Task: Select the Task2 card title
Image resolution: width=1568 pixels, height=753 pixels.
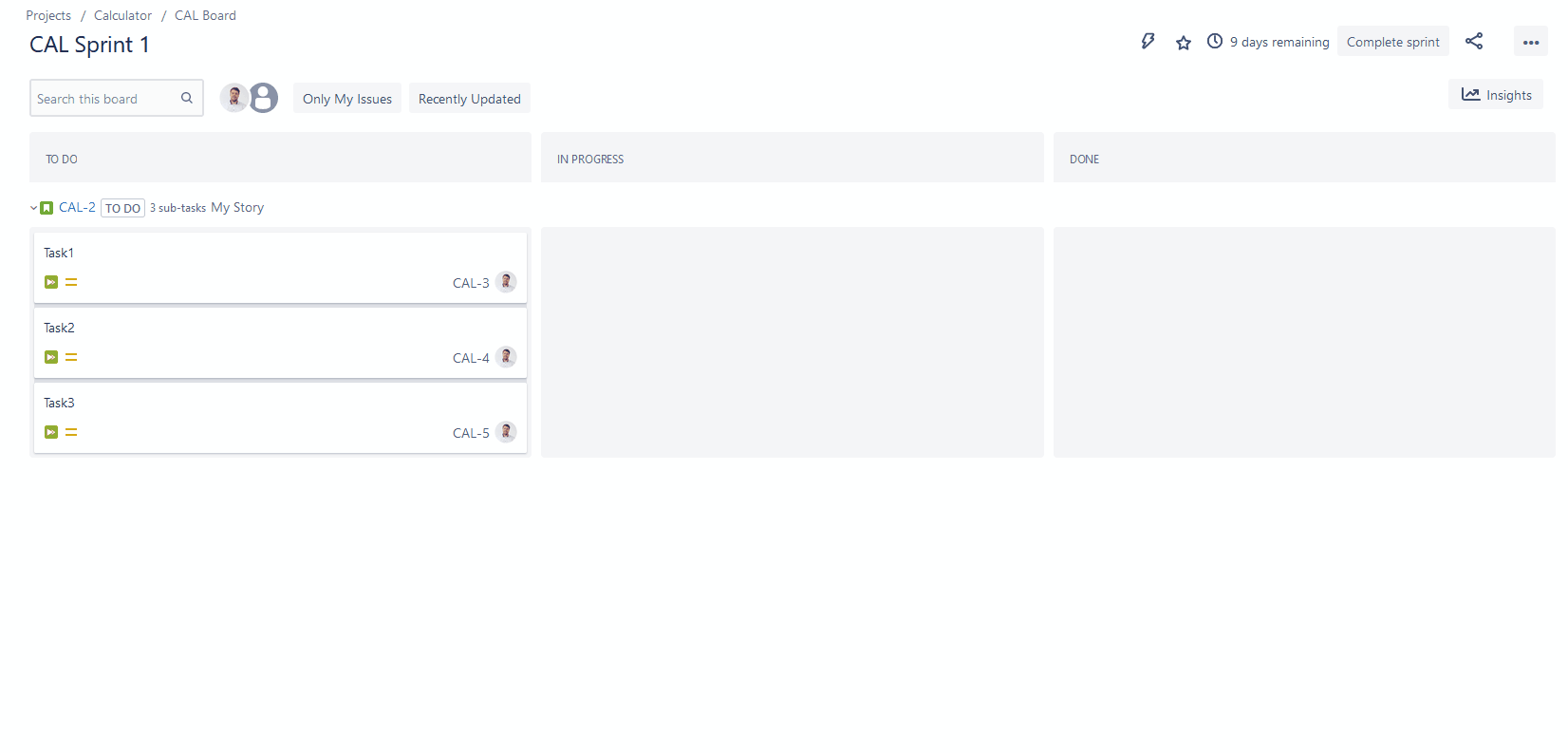Action: [59, 328]
